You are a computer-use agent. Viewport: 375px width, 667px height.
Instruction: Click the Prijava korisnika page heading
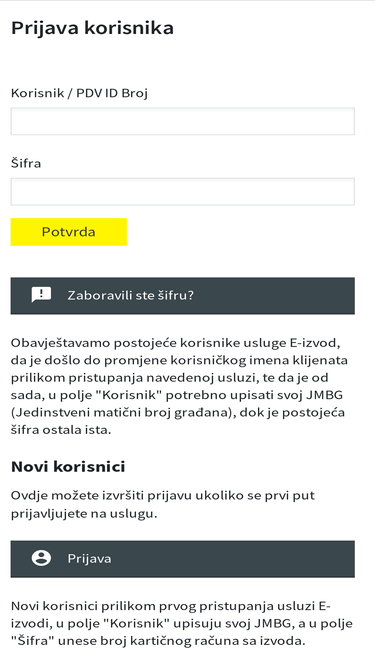click(x=92, y=29)
